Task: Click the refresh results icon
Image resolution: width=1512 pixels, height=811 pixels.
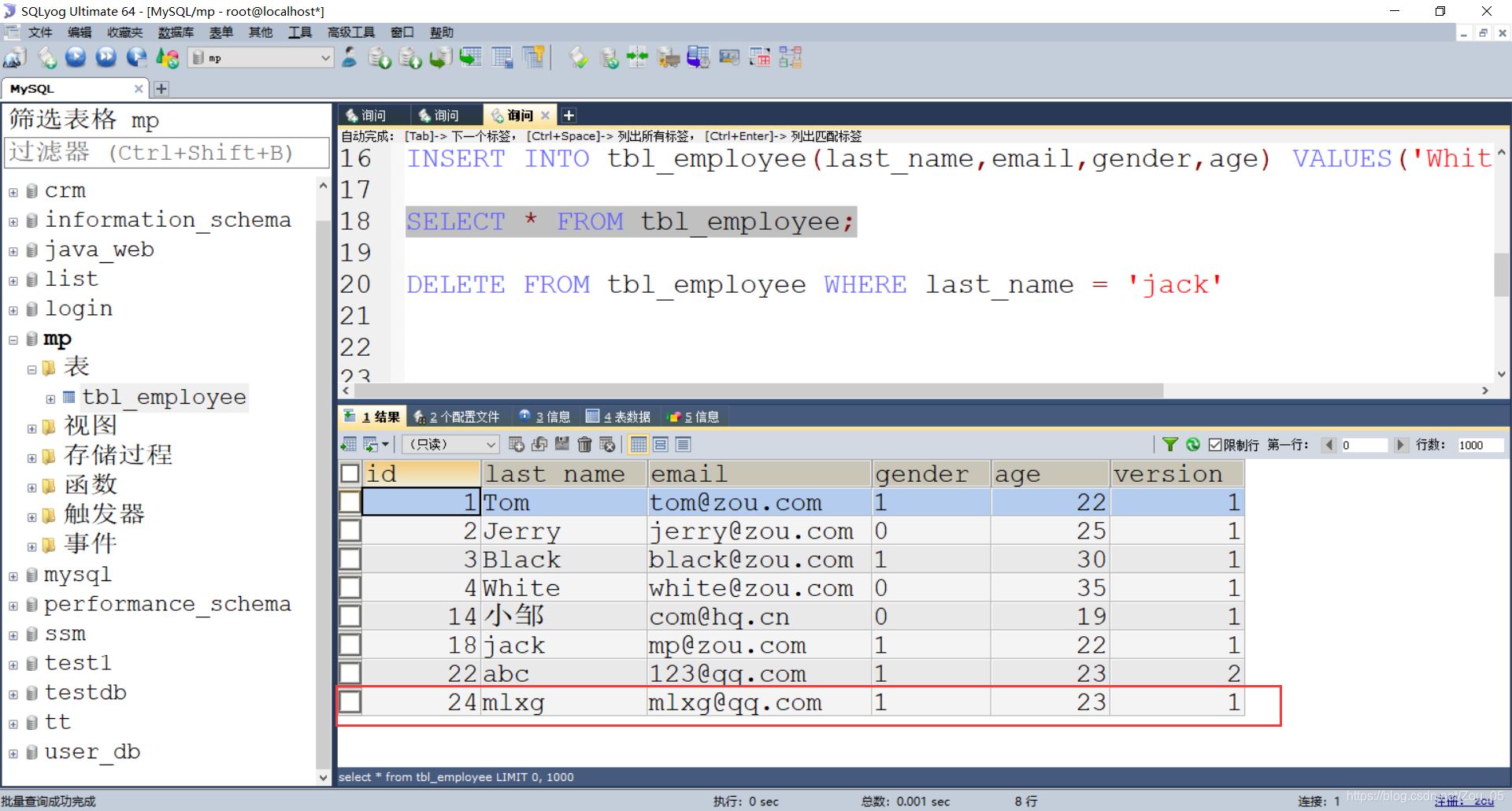Action: 1193,445
